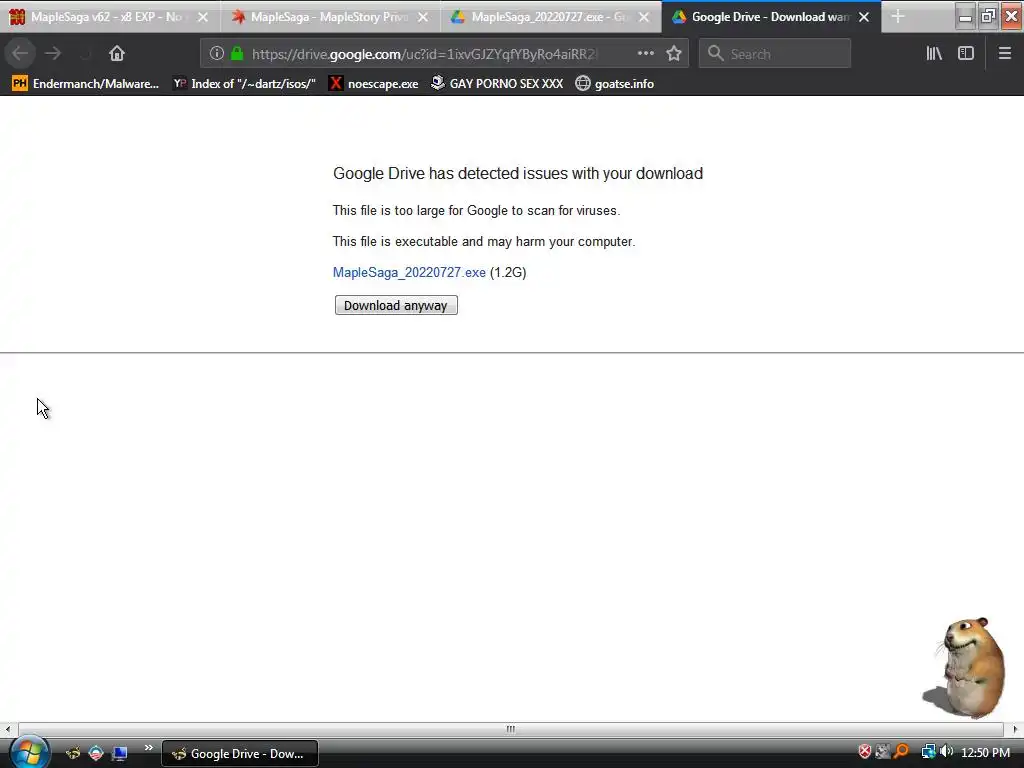Open a new tab with plus button
Image resolution: width=1024 pixels, height=768 pixels.
tap(898, 16)
